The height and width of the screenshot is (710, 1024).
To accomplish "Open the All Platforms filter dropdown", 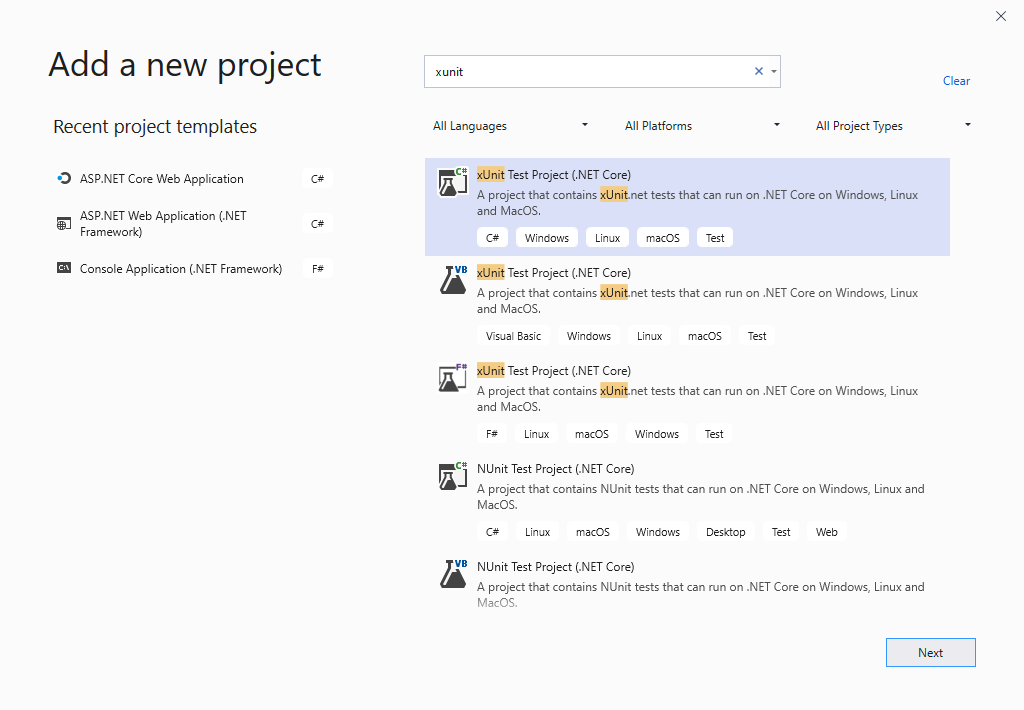I will 702,125.
